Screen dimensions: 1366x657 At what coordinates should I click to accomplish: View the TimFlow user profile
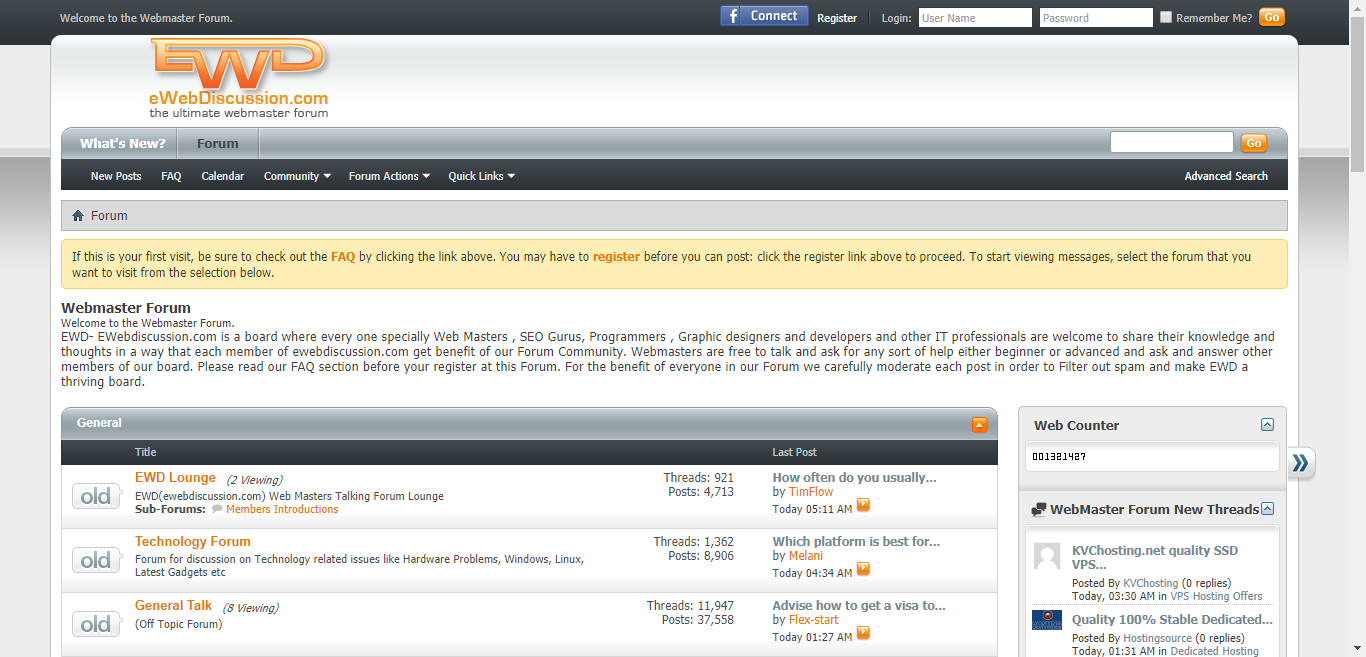tap(810, 492)
